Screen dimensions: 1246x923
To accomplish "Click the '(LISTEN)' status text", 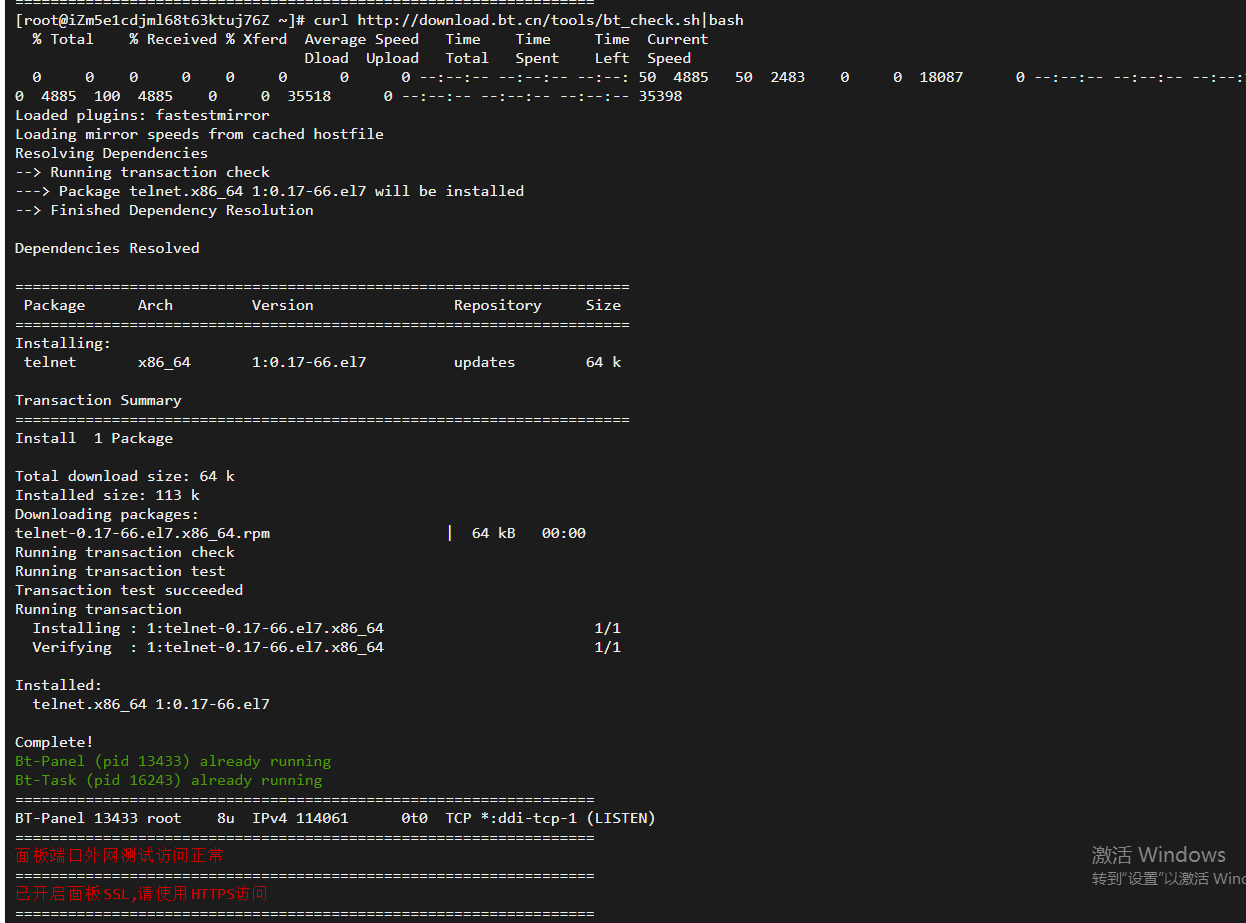I will pos(620,818).
